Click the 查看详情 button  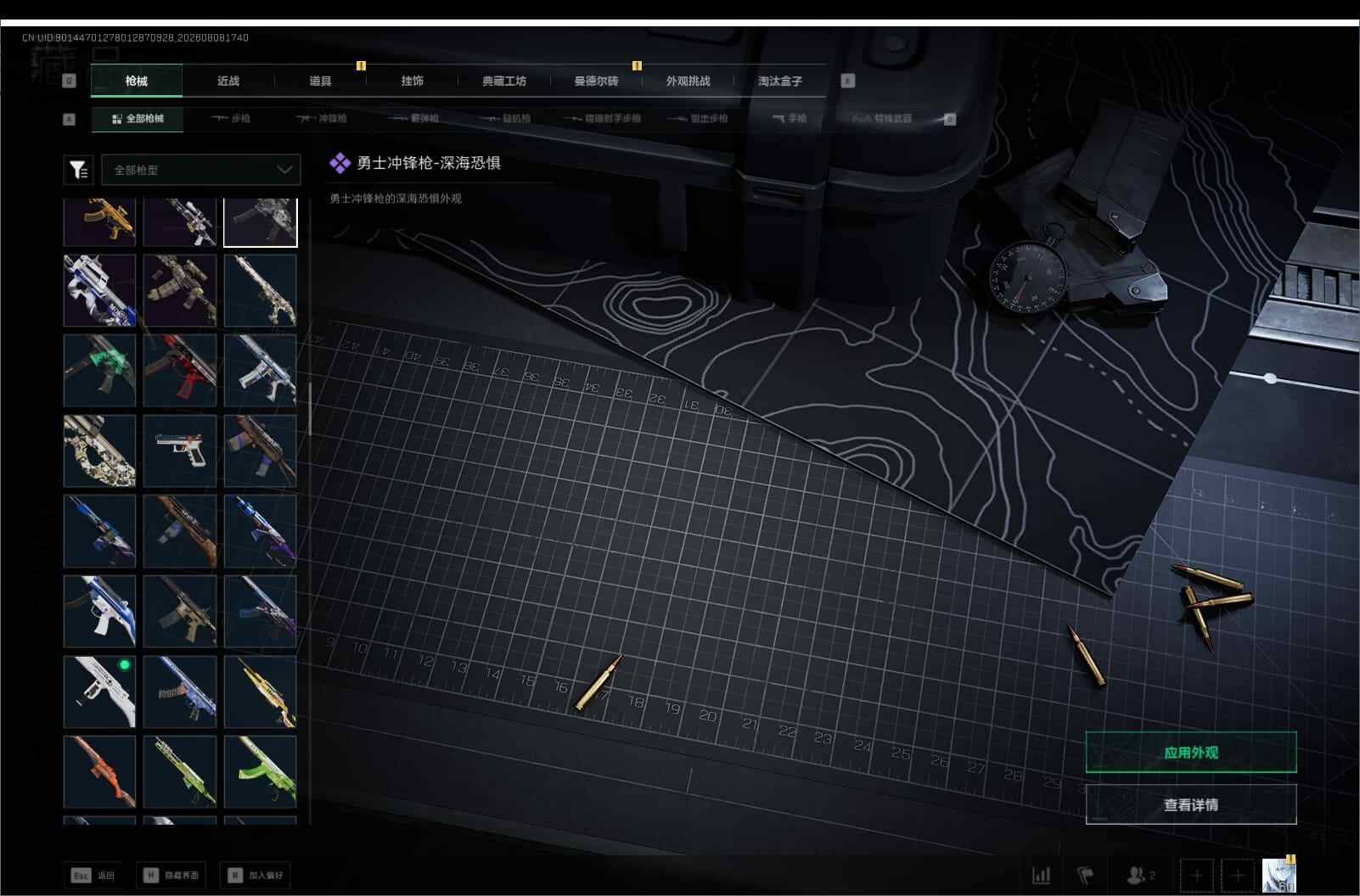pos(1191,804)
